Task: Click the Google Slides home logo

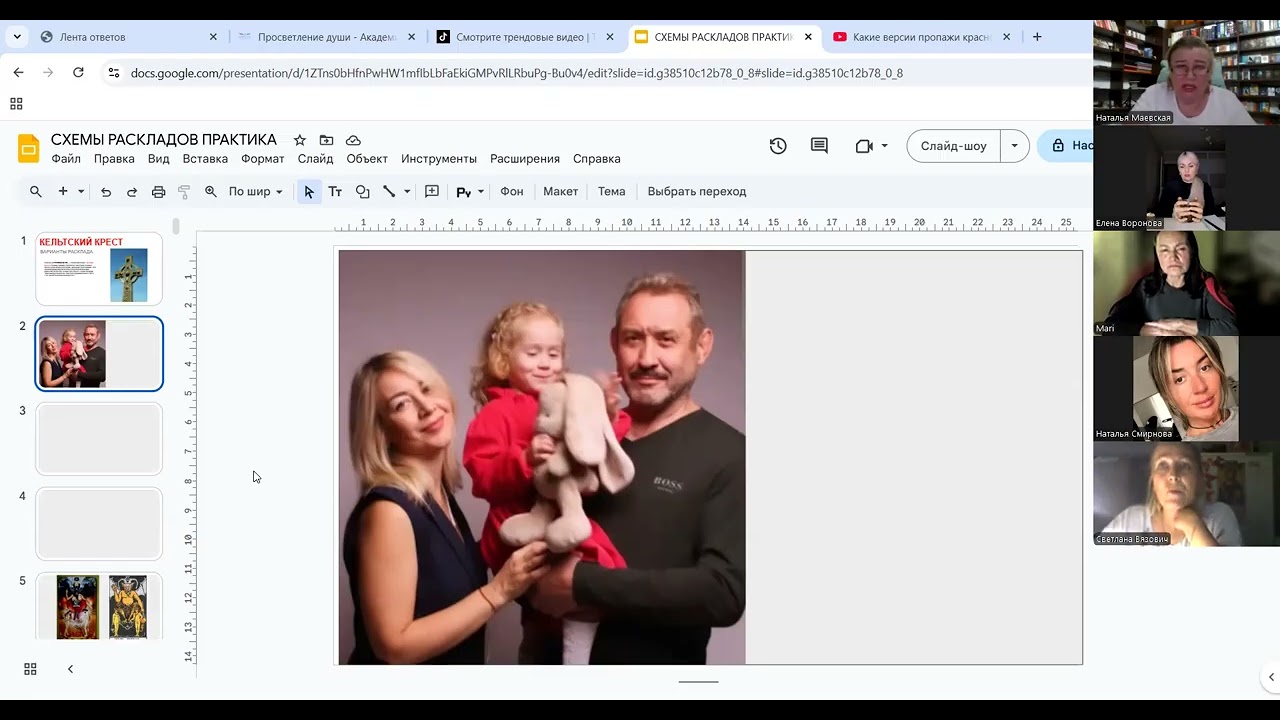Action: coord(28,149)
